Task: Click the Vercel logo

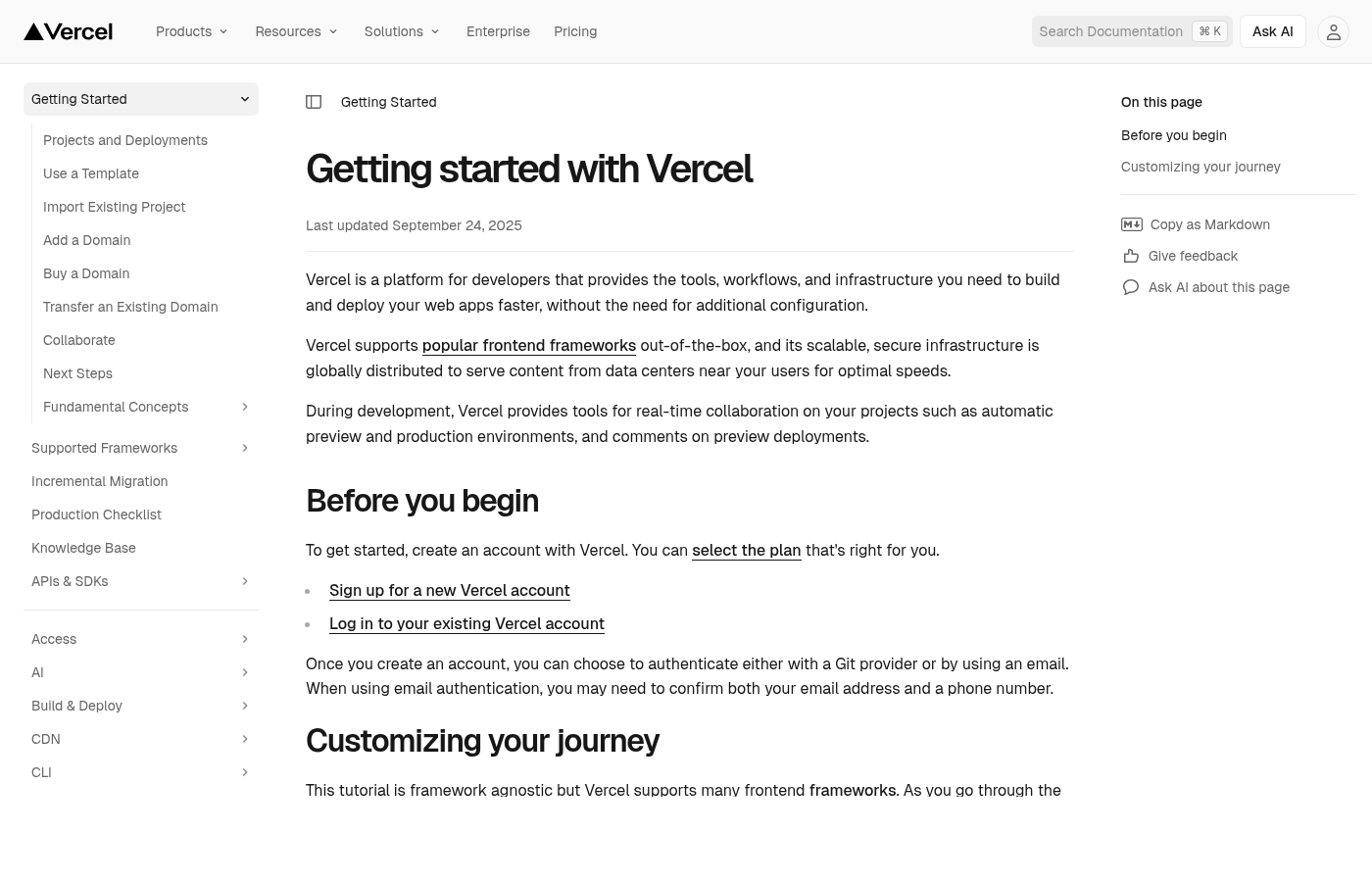Action: tap(68, 30)
